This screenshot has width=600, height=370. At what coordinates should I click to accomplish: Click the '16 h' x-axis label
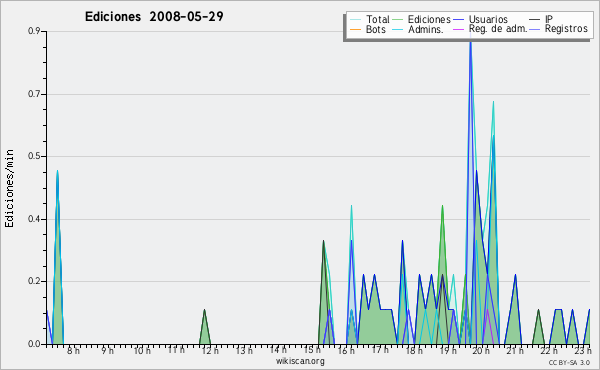(346, 350)
